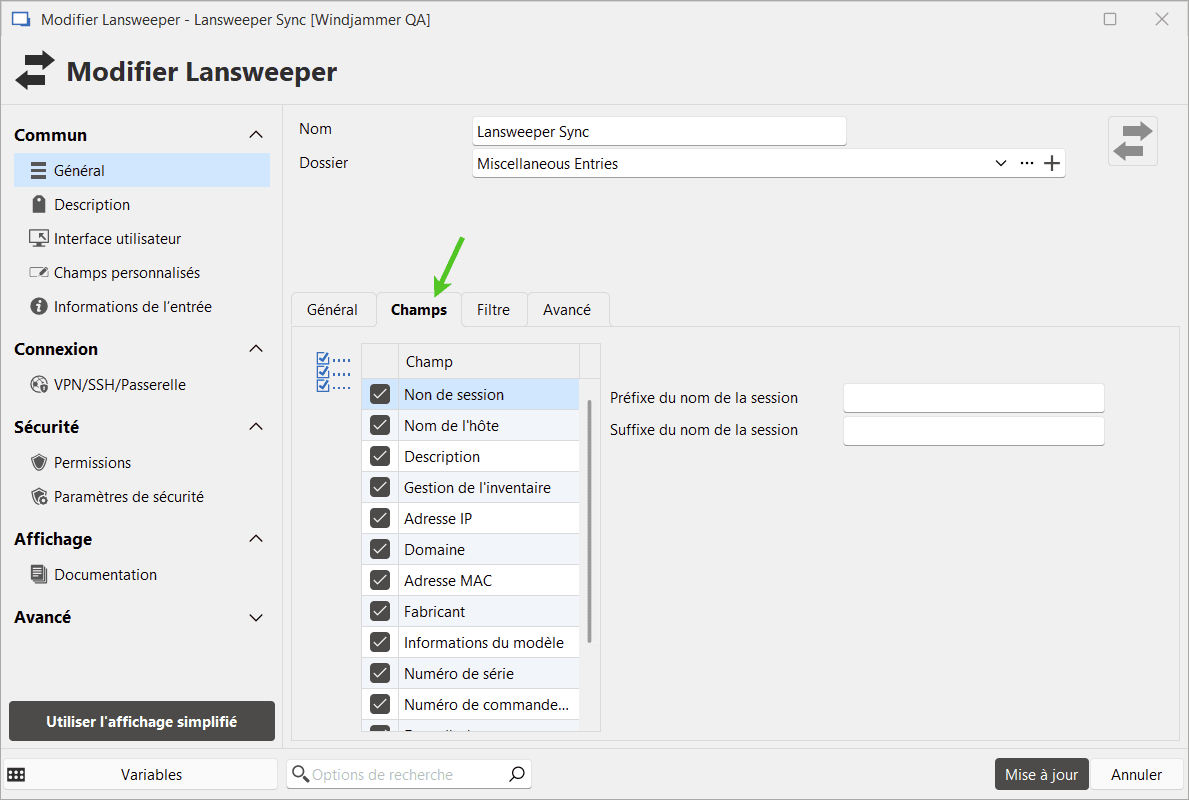Click Suffixe du nom de la session field
This screenshot has height=800, width=1189.
pyautogui.click(x=974, y=430)
